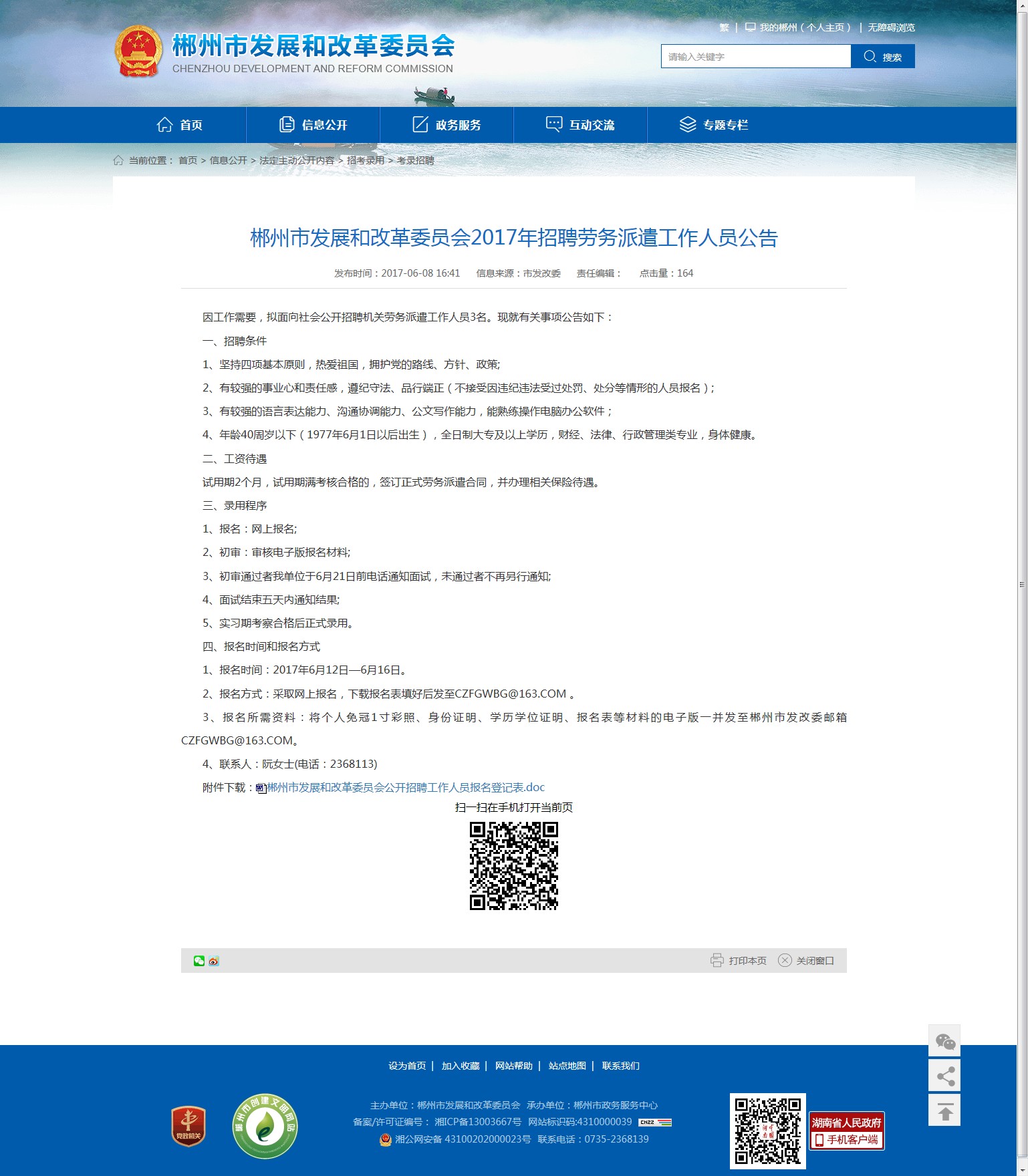Click the home icon in the 首页 tab

point(164,125)
